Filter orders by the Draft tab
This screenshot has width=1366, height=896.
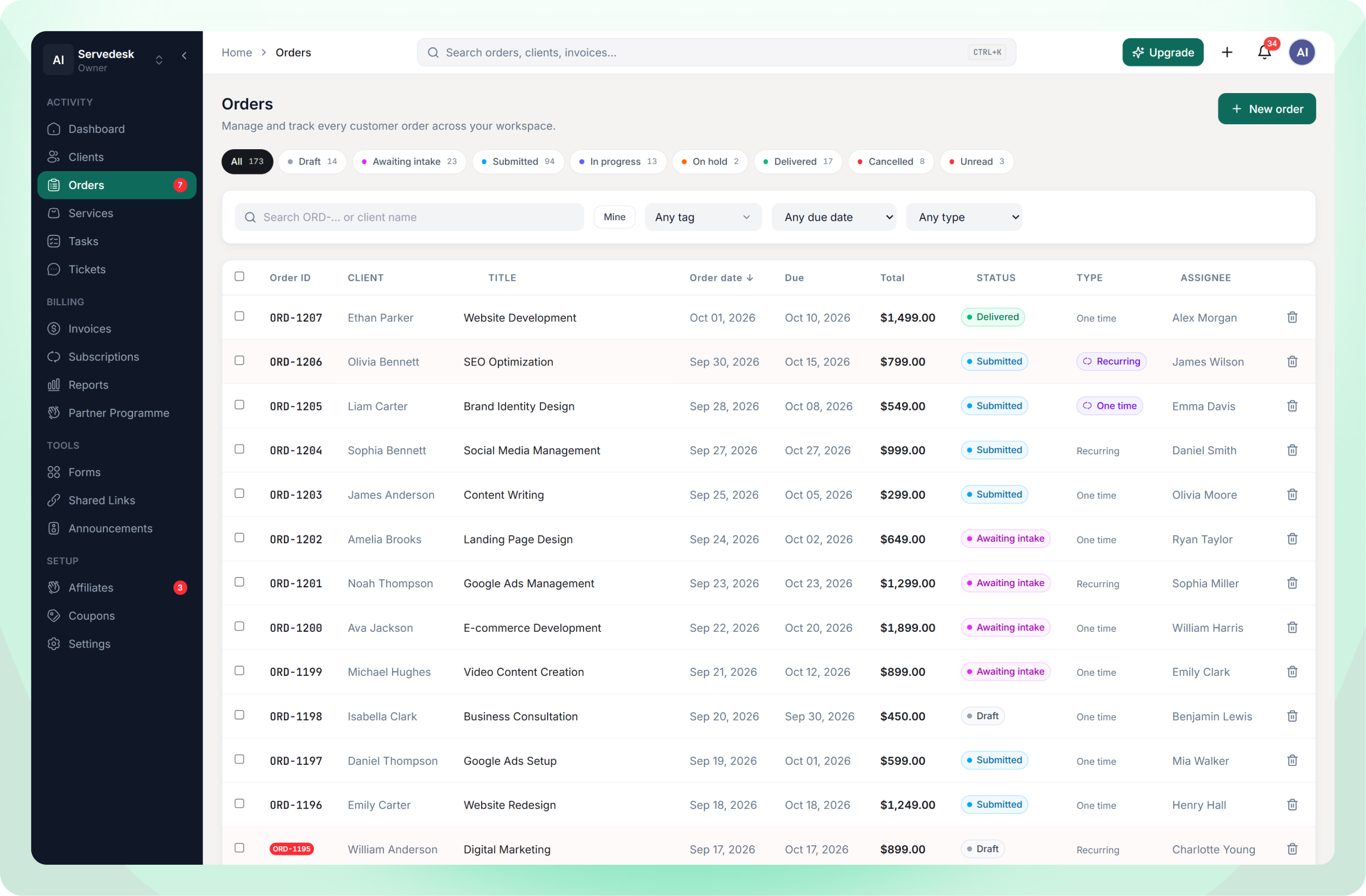[x=312, y=162]
